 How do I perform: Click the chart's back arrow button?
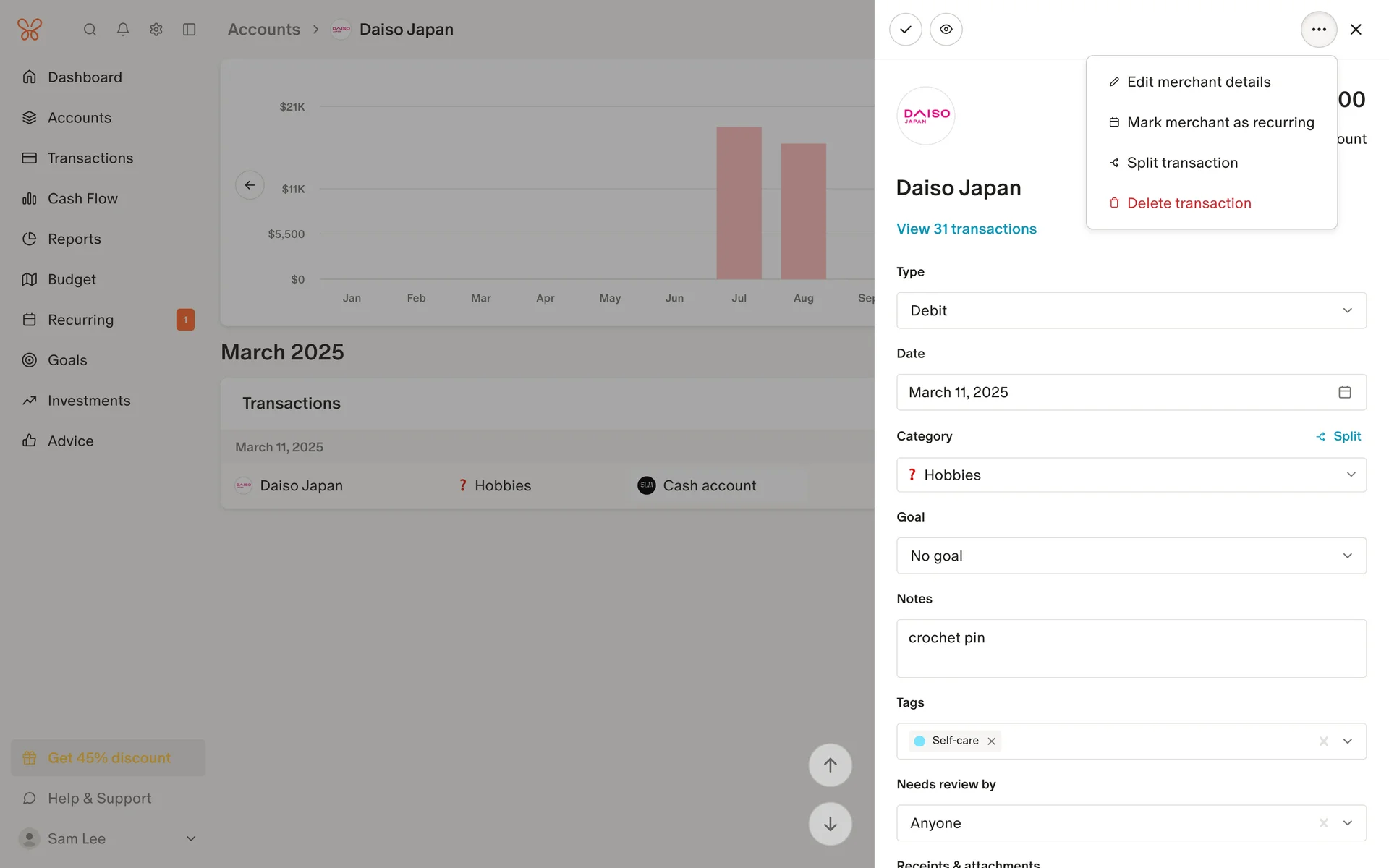point(250,185)
